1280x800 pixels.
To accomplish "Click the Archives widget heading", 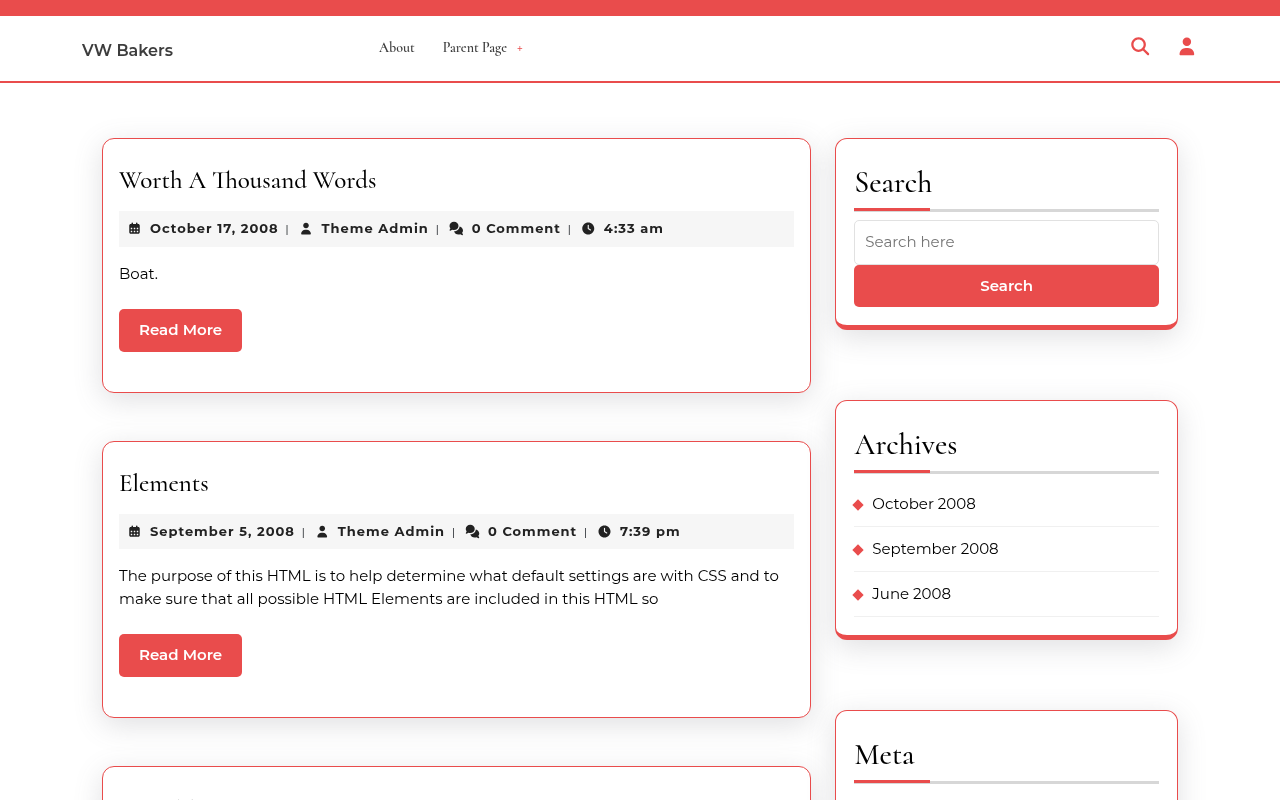I will pyautogui.click(x=906, y=445).
